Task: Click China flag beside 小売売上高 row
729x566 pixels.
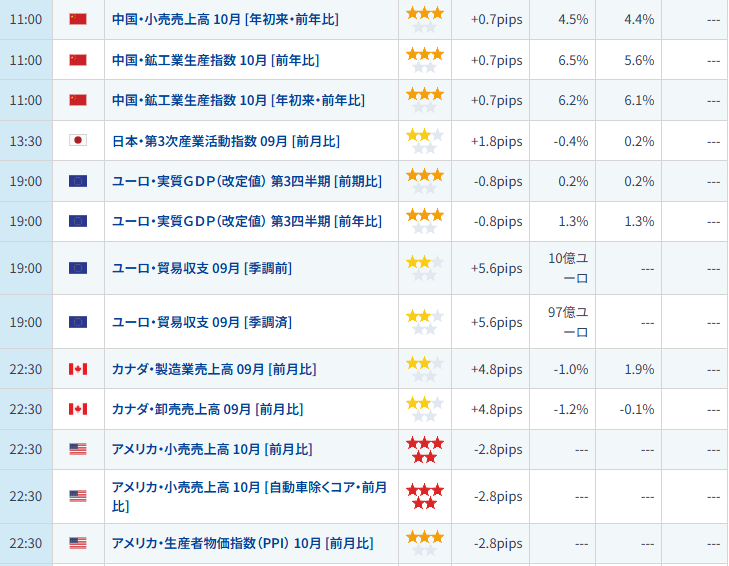Action: pos(78,19)
